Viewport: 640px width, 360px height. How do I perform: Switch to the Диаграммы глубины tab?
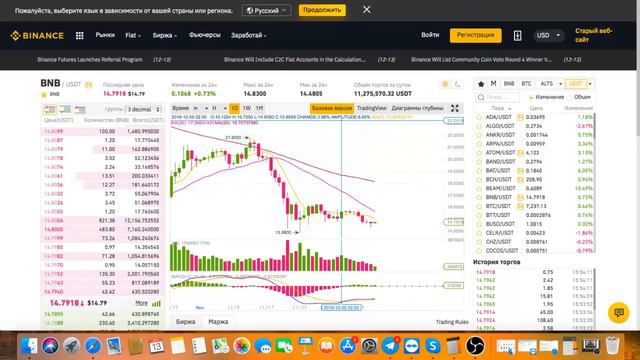417,108
